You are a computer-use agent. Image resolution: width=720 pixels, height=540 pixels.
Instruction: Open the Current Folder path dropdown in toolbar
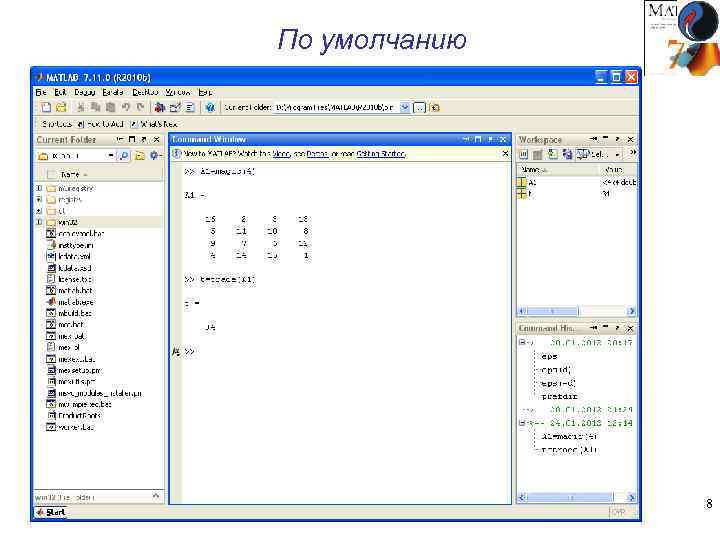tap(405, 107)
